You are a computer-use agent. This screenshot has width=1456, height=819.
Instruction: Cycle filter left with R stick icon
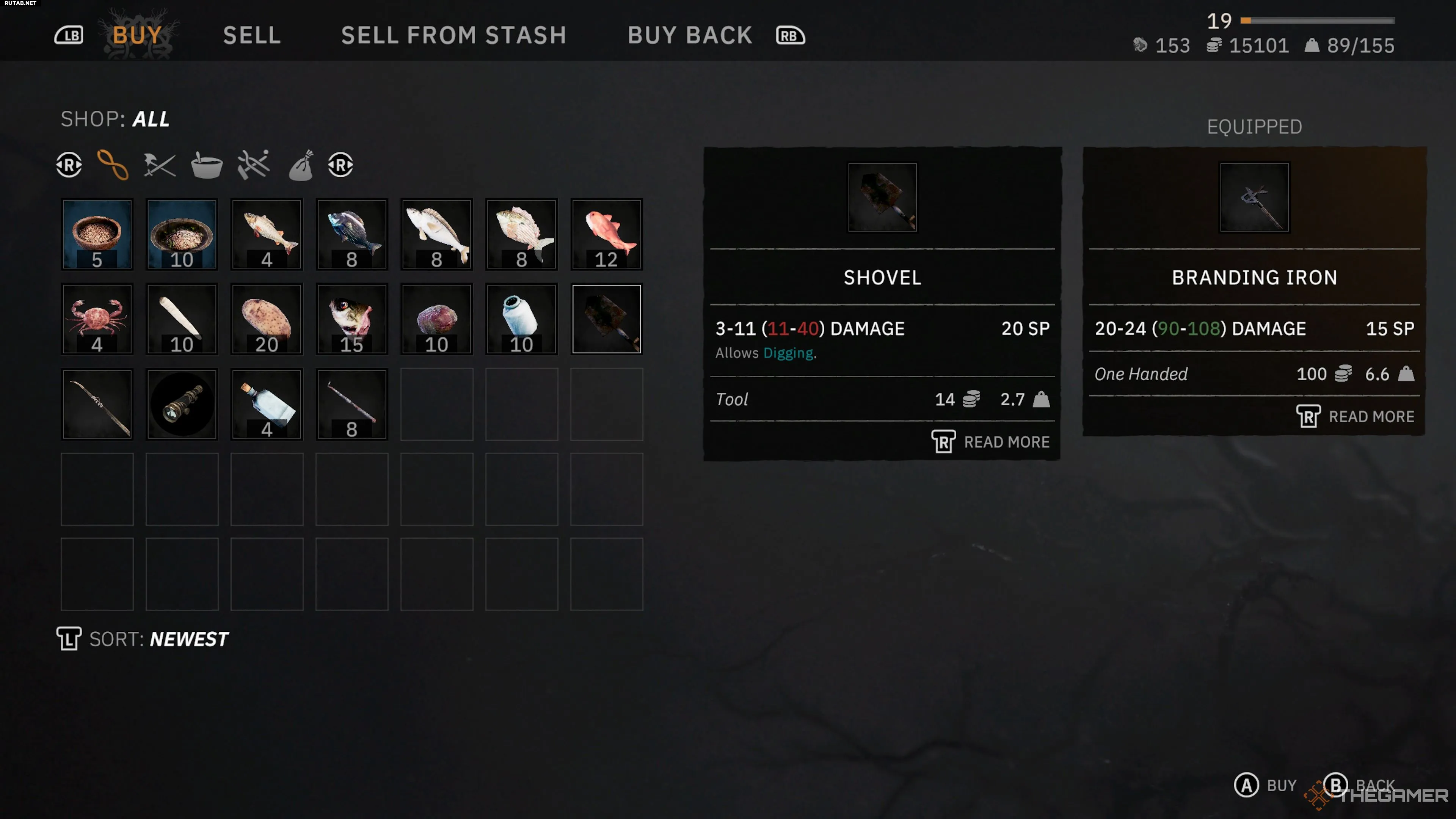tap(69, 165)
